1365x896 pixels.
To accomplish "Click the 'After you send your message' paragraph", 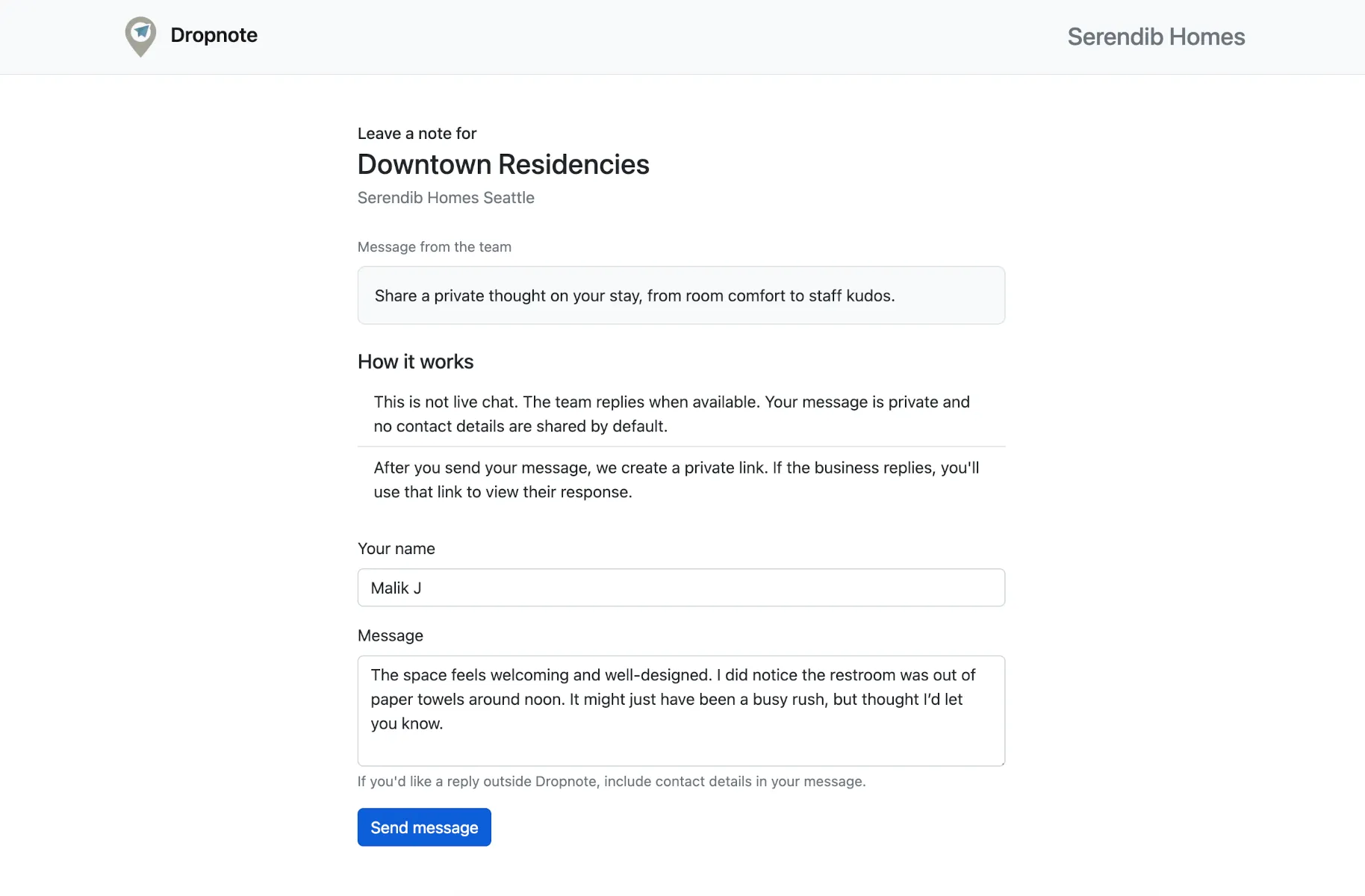I will click(675, 479).
